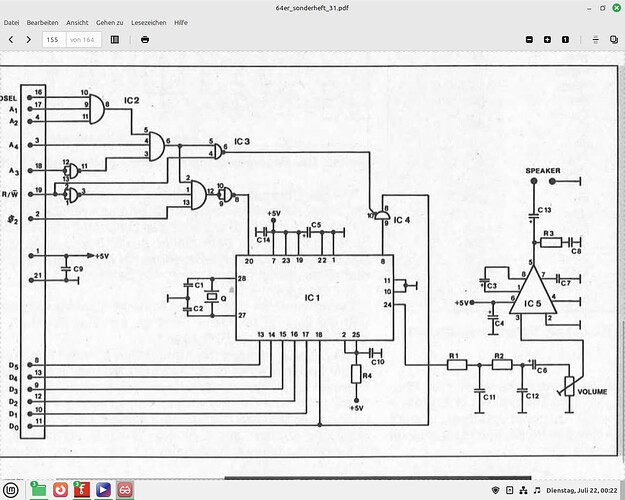Open the Hilfe menu

181,21
